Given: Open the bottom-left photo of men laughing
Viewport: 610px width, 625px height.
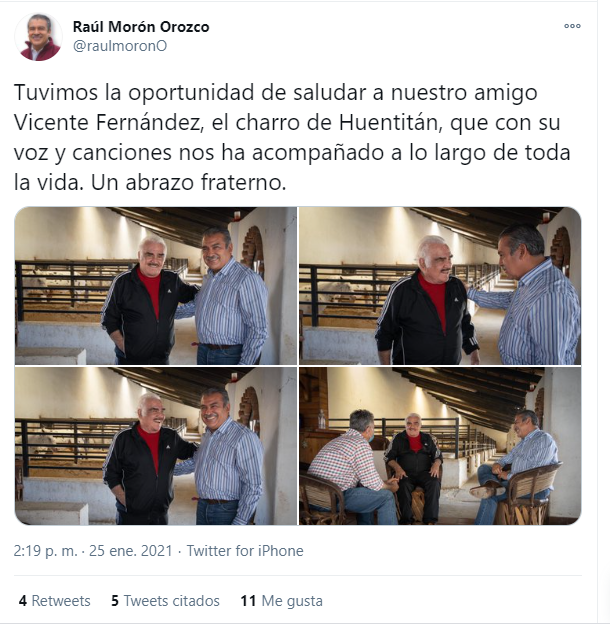Looking at the screenshot, I should coord(156,446).
